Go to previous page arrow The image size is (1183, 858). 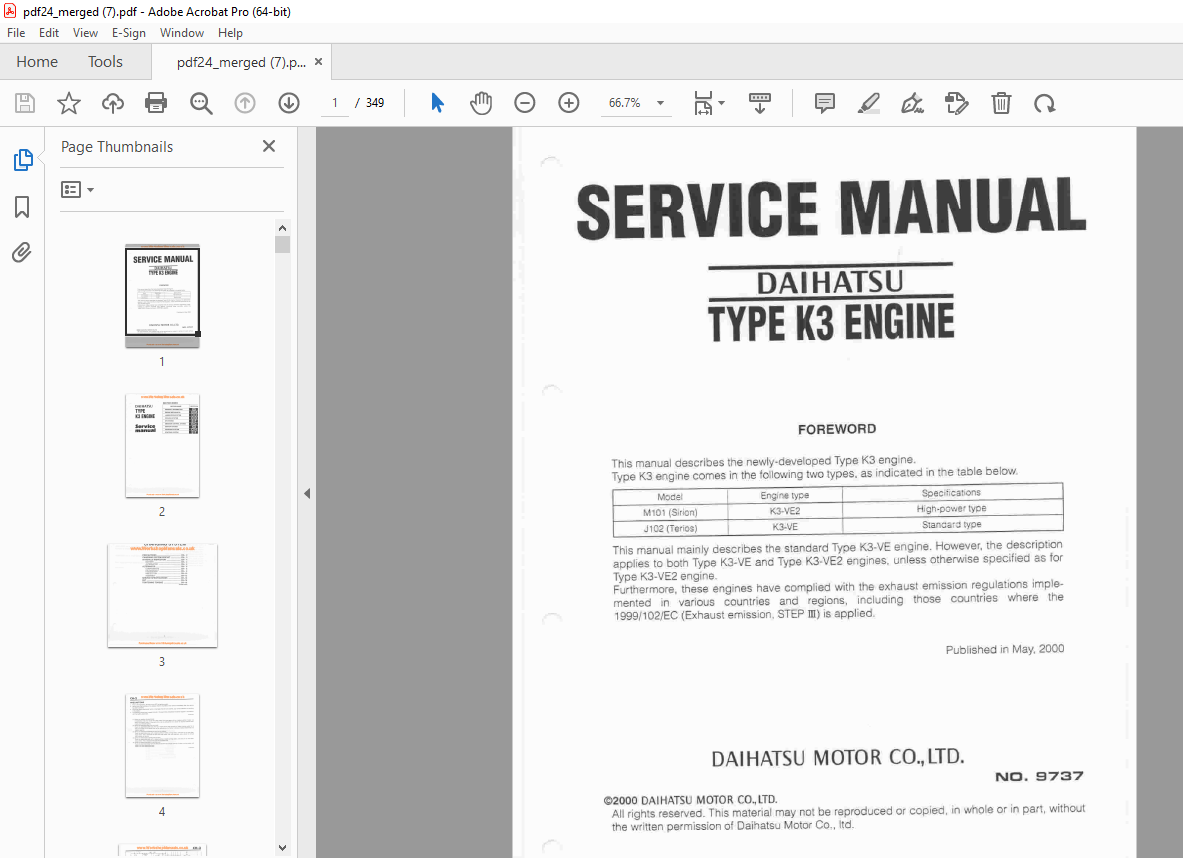point(244,103)
